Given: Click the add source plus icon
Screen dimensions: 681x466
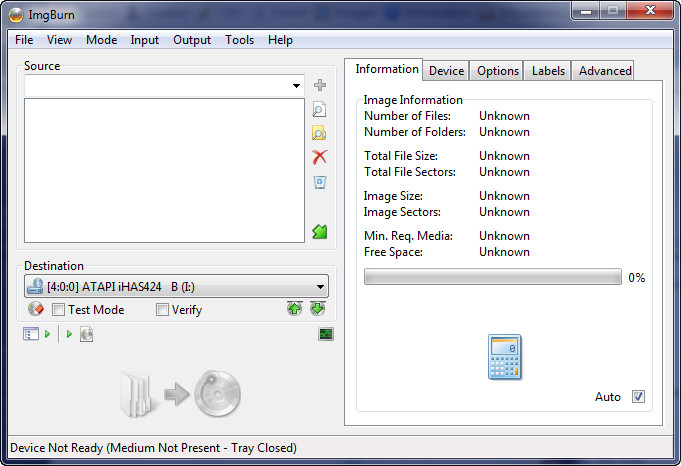Looking at the screenshot, I should 320,85.
